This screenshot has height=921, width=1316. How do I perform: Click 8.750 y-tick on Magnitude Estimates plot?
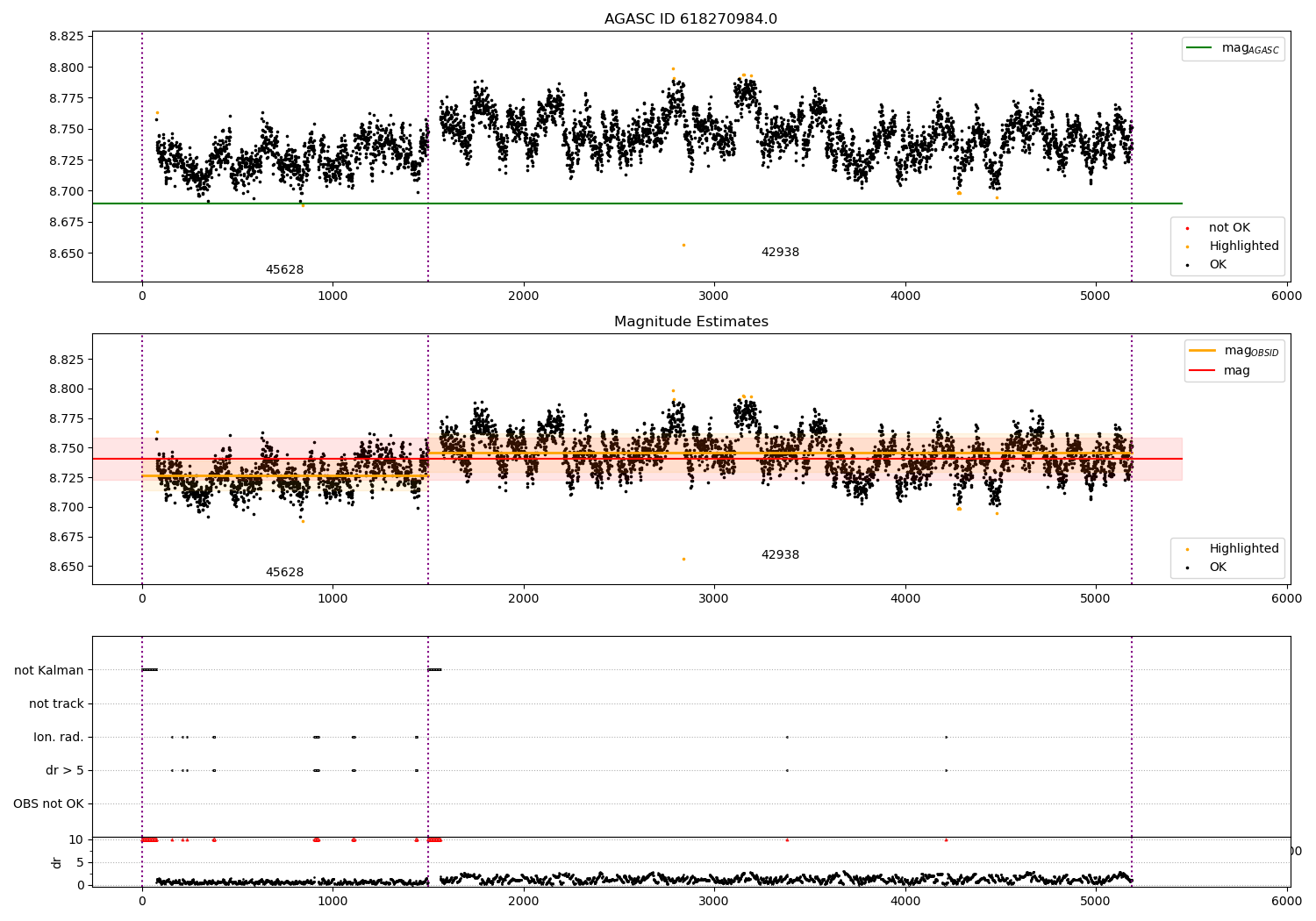[x=68, y=448]
